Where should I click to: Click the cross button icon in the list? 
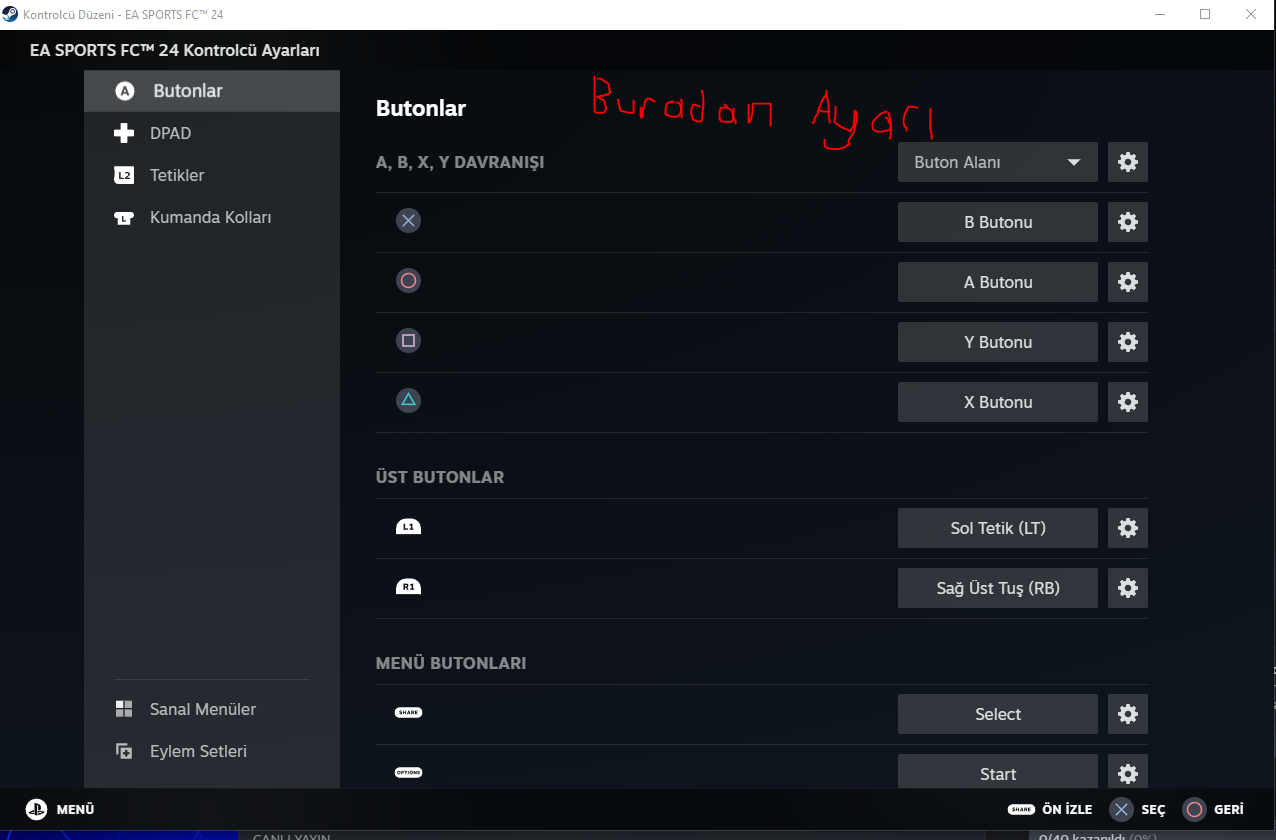(408, 221)
